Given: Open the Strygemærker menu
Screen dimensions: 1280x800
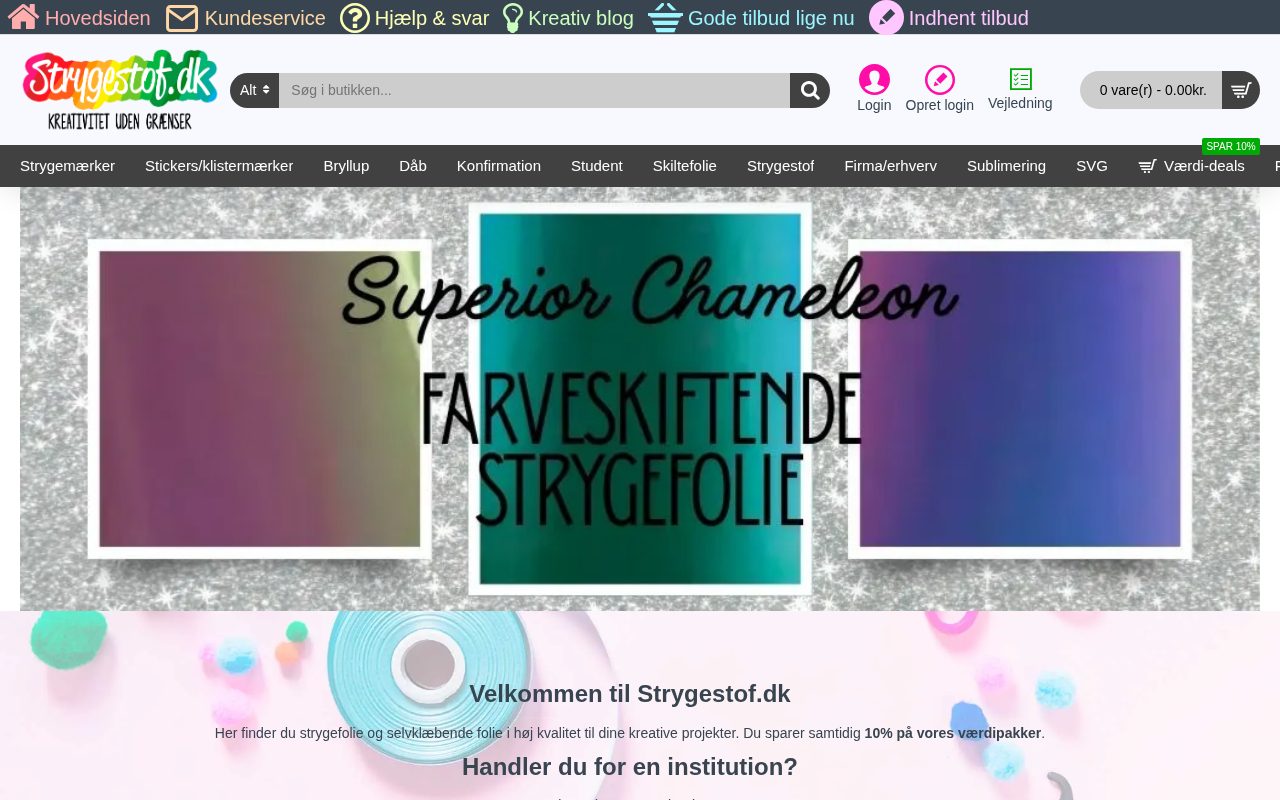Looking at the screenshot, I should coord(67,166).
